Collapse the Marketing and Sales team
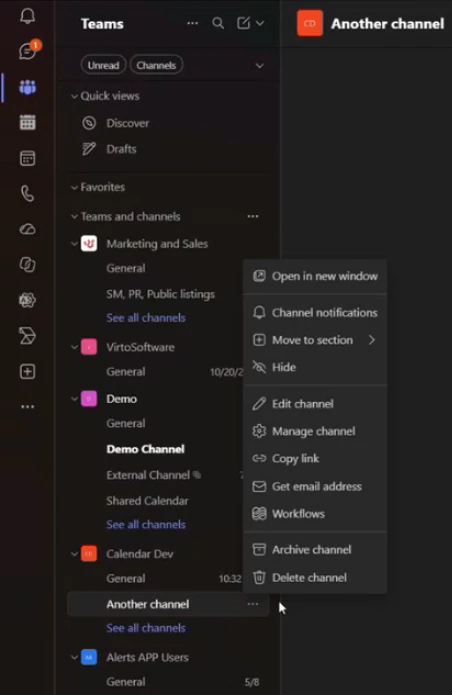The image size is (452, 695). pyautogui.click(x=74, y=243)
